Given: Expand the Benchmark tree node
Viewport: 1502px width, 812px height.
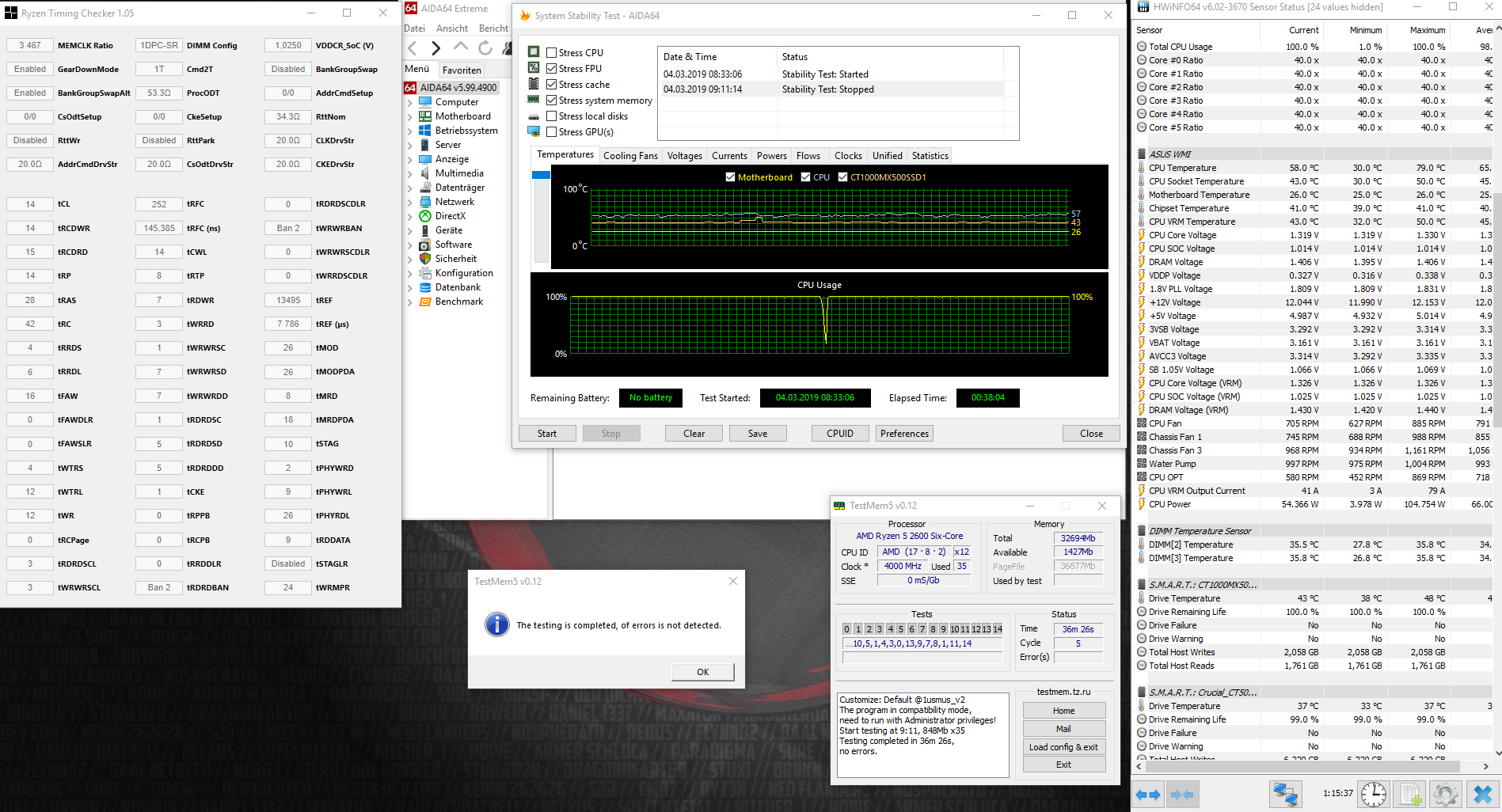Looking at the screenshot, I should point(410,302).
